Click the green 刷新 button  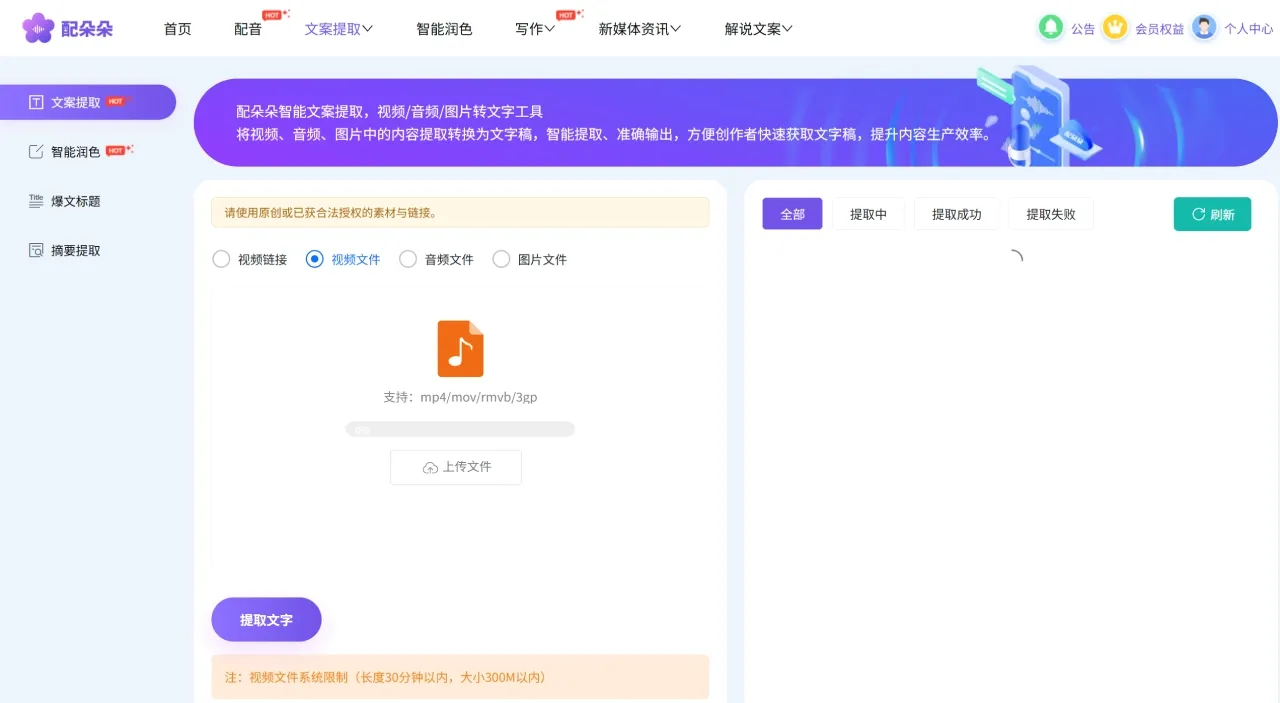pos(1212,214)
